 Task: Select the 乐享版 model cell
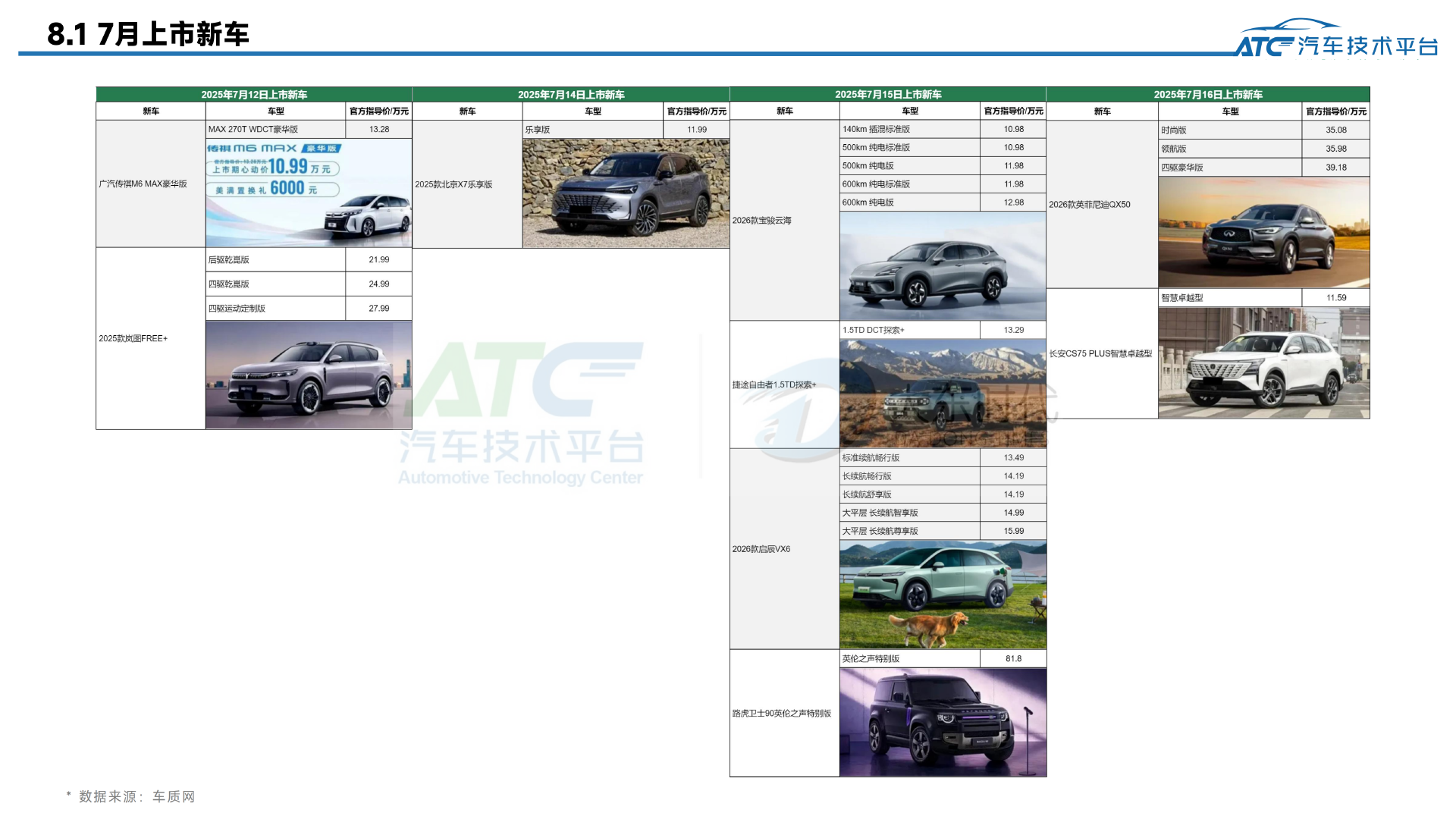coord(593,130)
